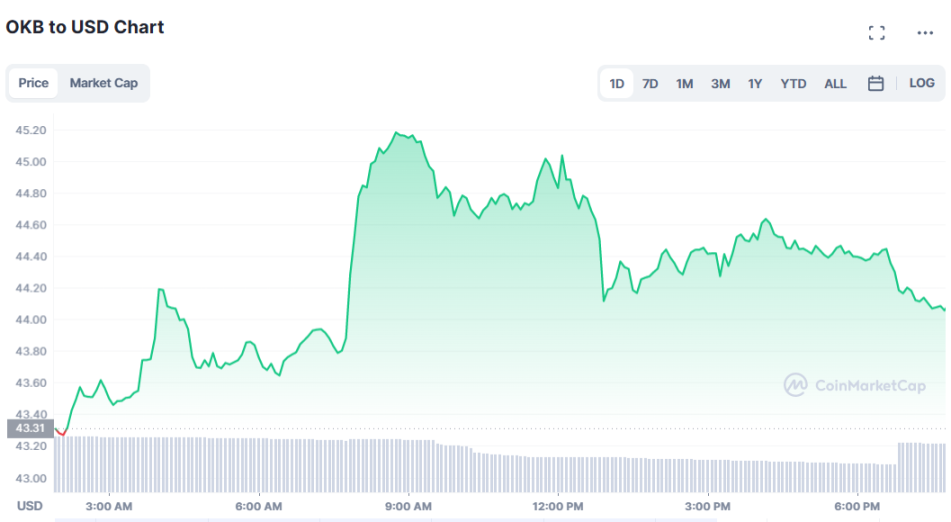Select the 1D time range
Screen dimensions: 951x522
click(617, 84)
